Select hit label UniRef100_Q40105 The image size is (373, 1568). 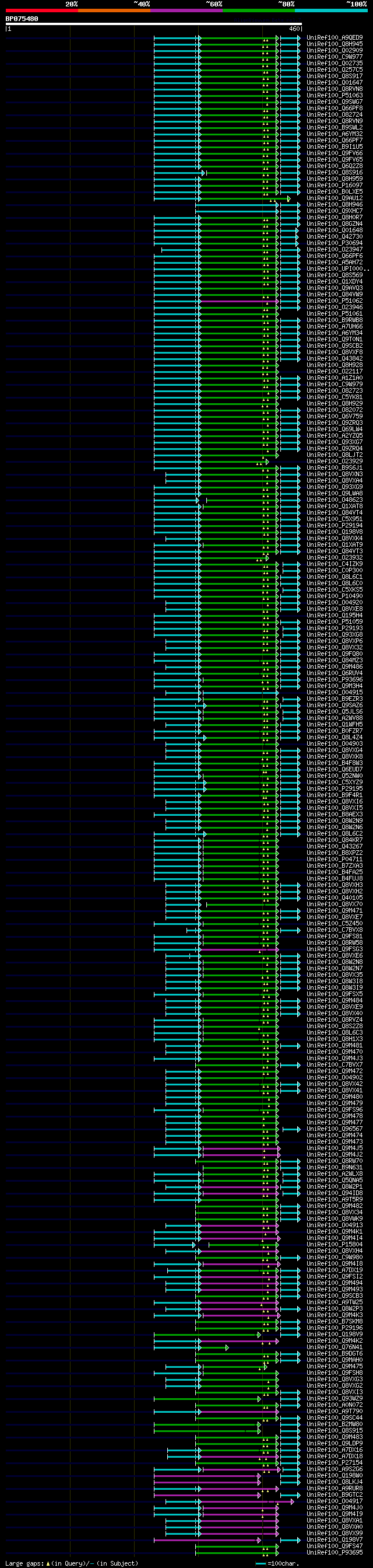pyautogui.click(x=335, y=899)
